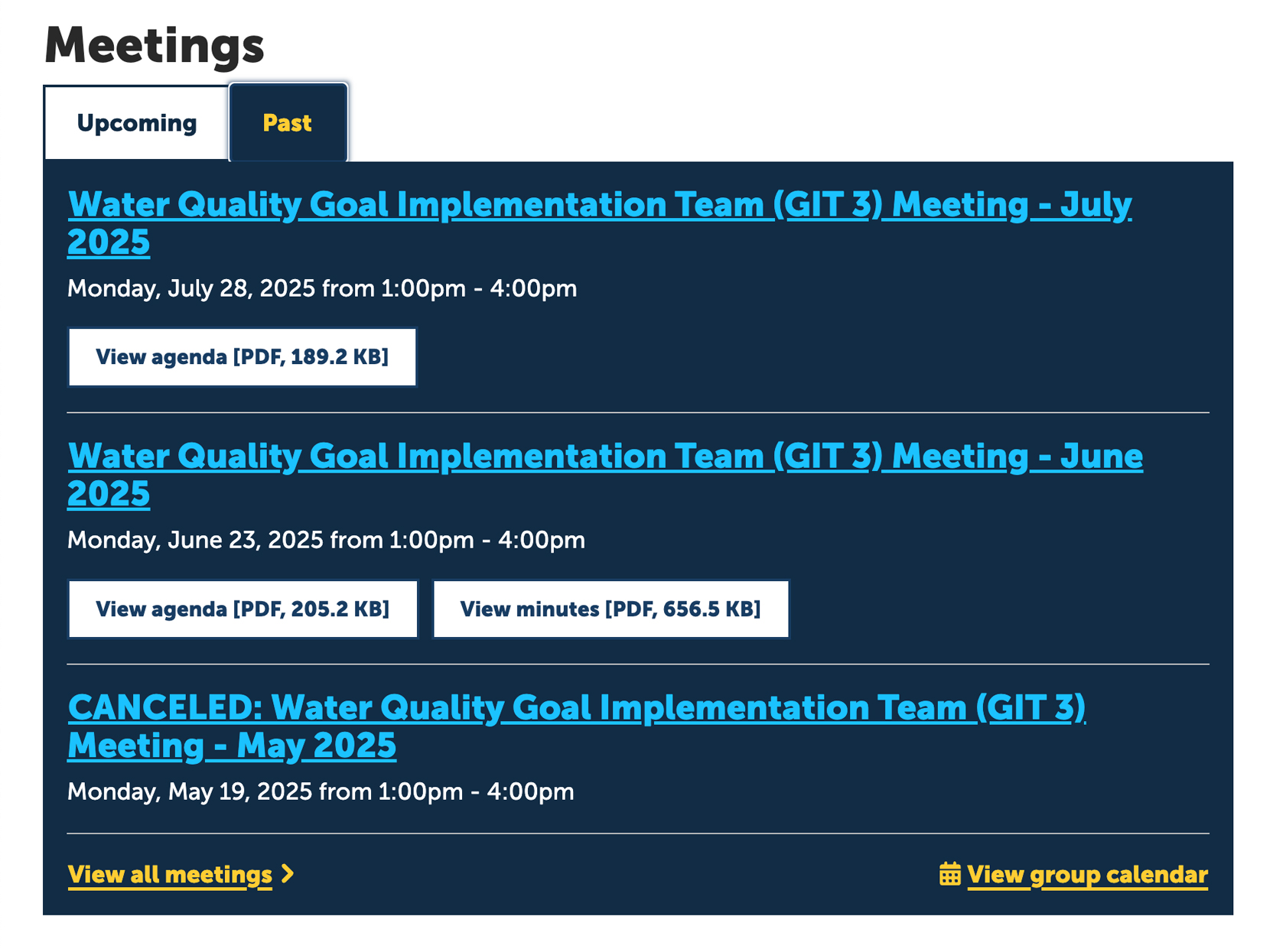Download the 205.2 KB agenda file
This screenshot has width=1273, height=952.
[x=243, y=609]
